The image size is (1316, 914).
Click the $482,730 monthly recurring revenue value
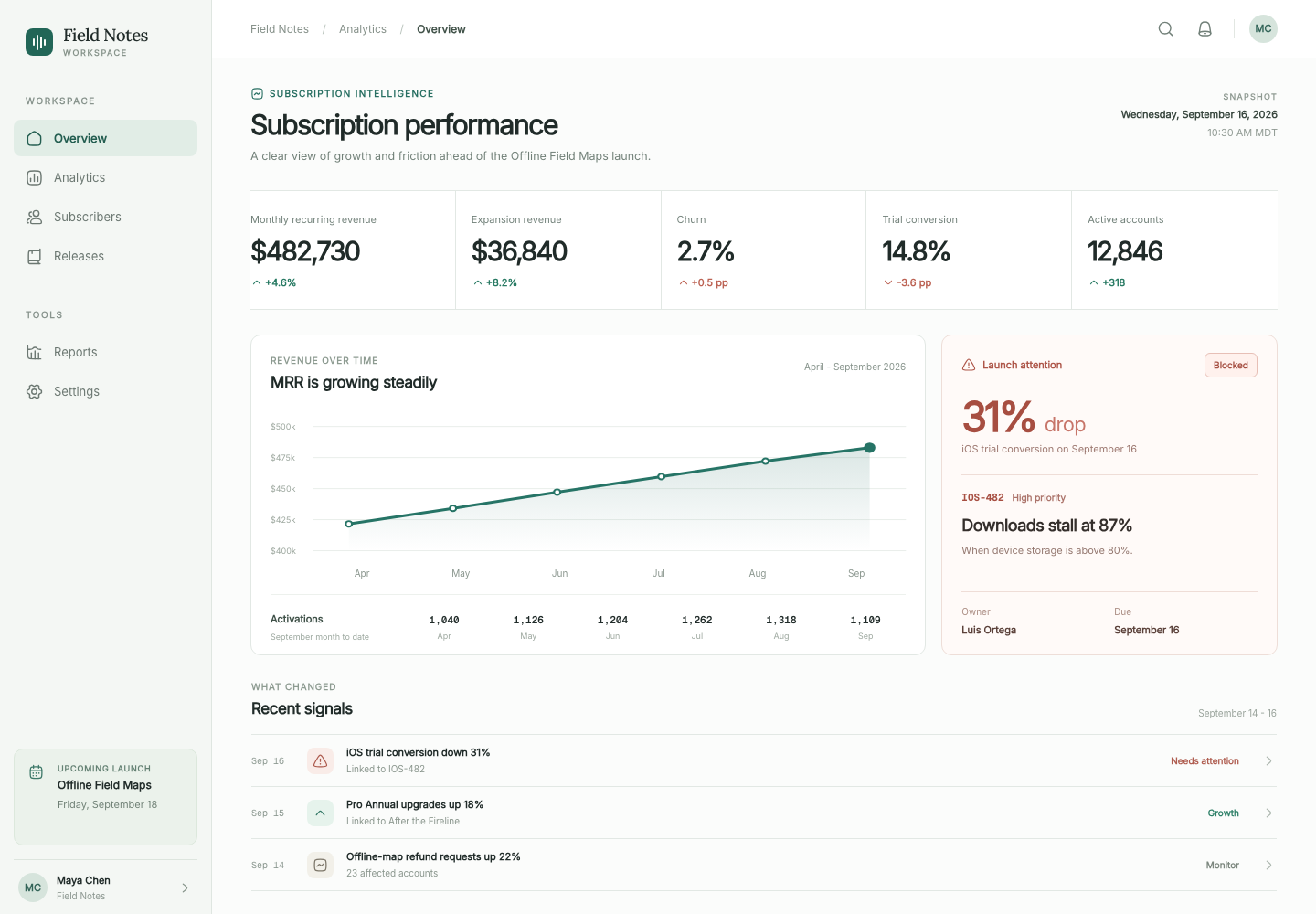pyautogui.click(x=305, y=251)
